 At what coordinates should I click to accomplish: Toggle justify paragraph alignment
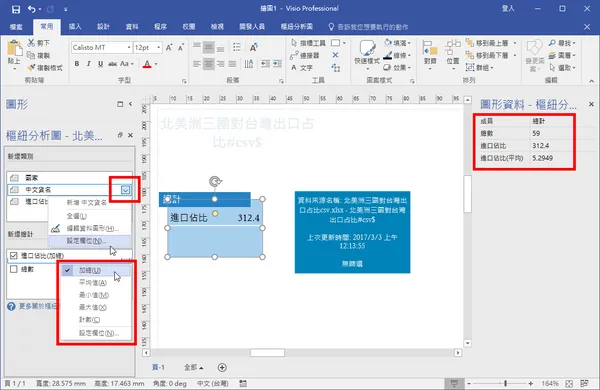(x=232, y=64)
